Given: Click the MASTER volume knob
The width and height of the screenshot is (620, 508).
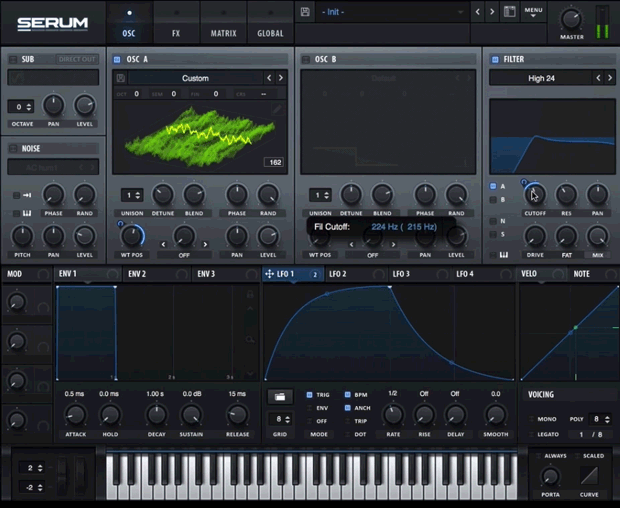Looking at the screenshot, I should coord(571,19).
